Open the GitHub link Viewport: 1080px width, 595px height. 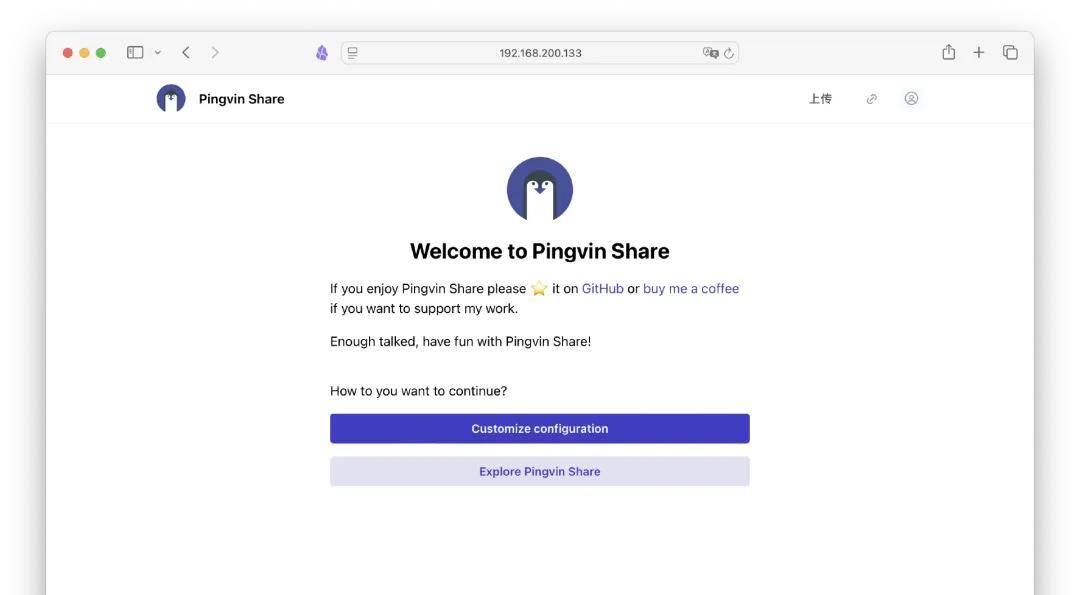point(603,289)
